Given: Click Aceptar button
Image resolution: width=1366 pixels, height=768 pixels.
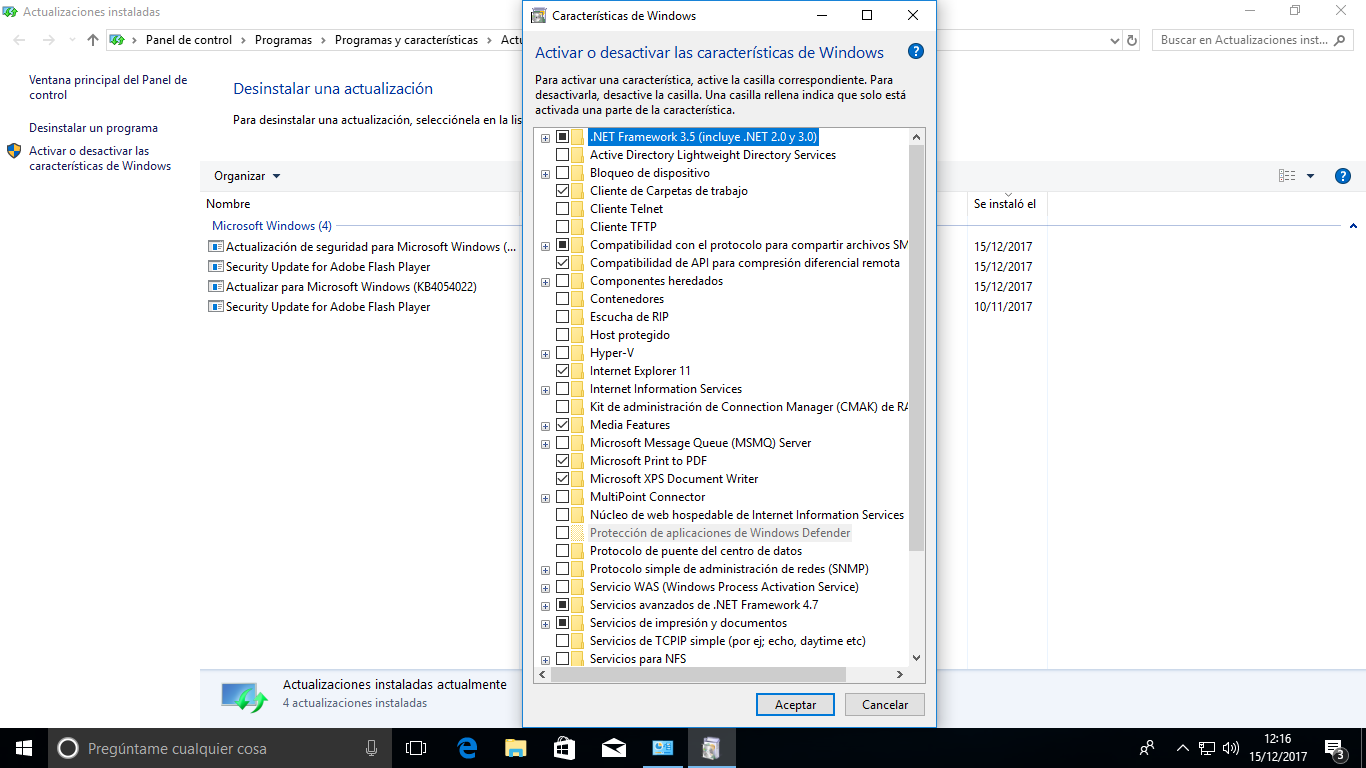Looking at the screenshot, I should [x=795, y=705].
